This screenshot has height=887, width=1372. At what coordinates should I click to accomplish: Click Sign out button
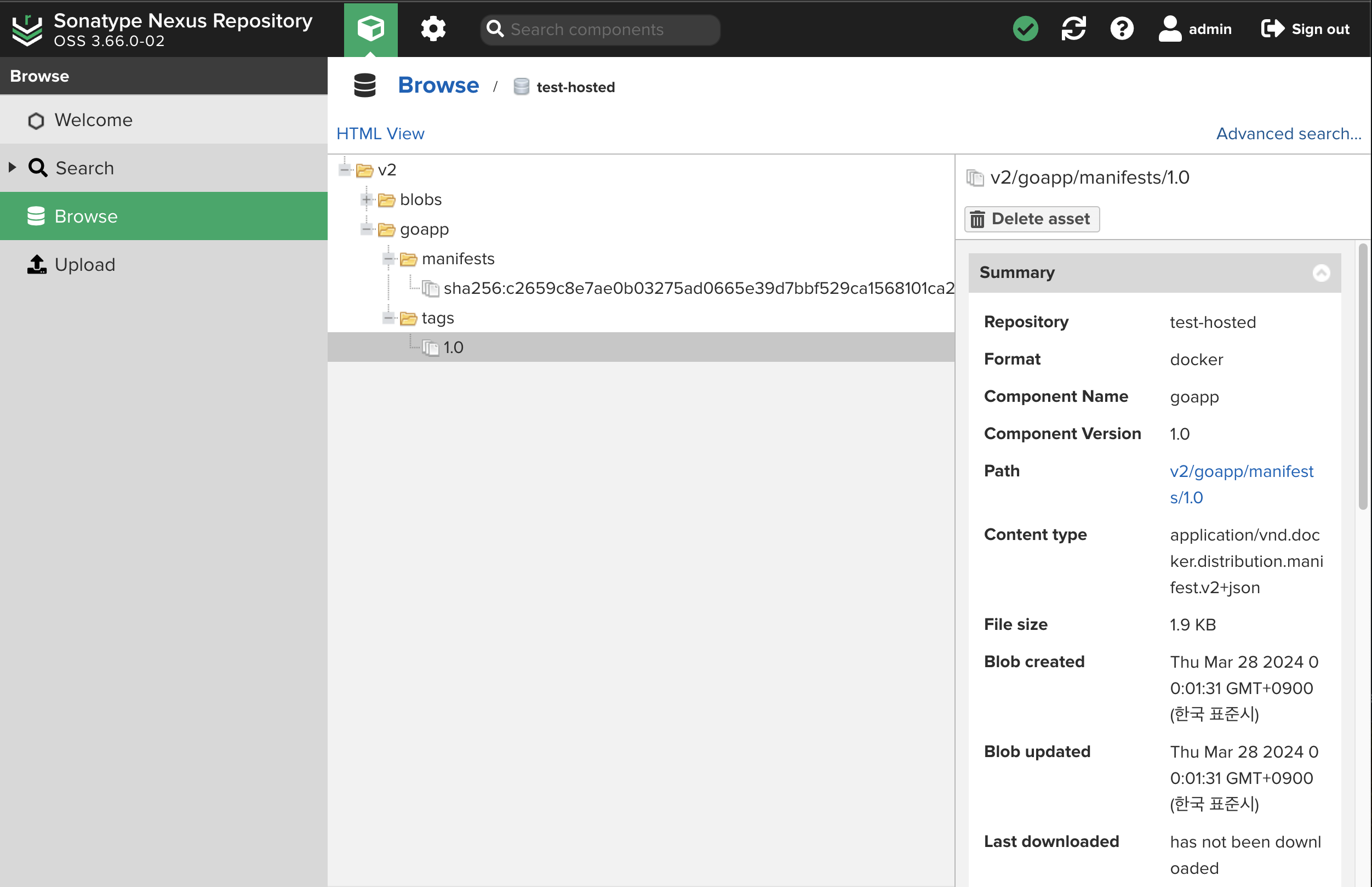(x=1305, y=29)
